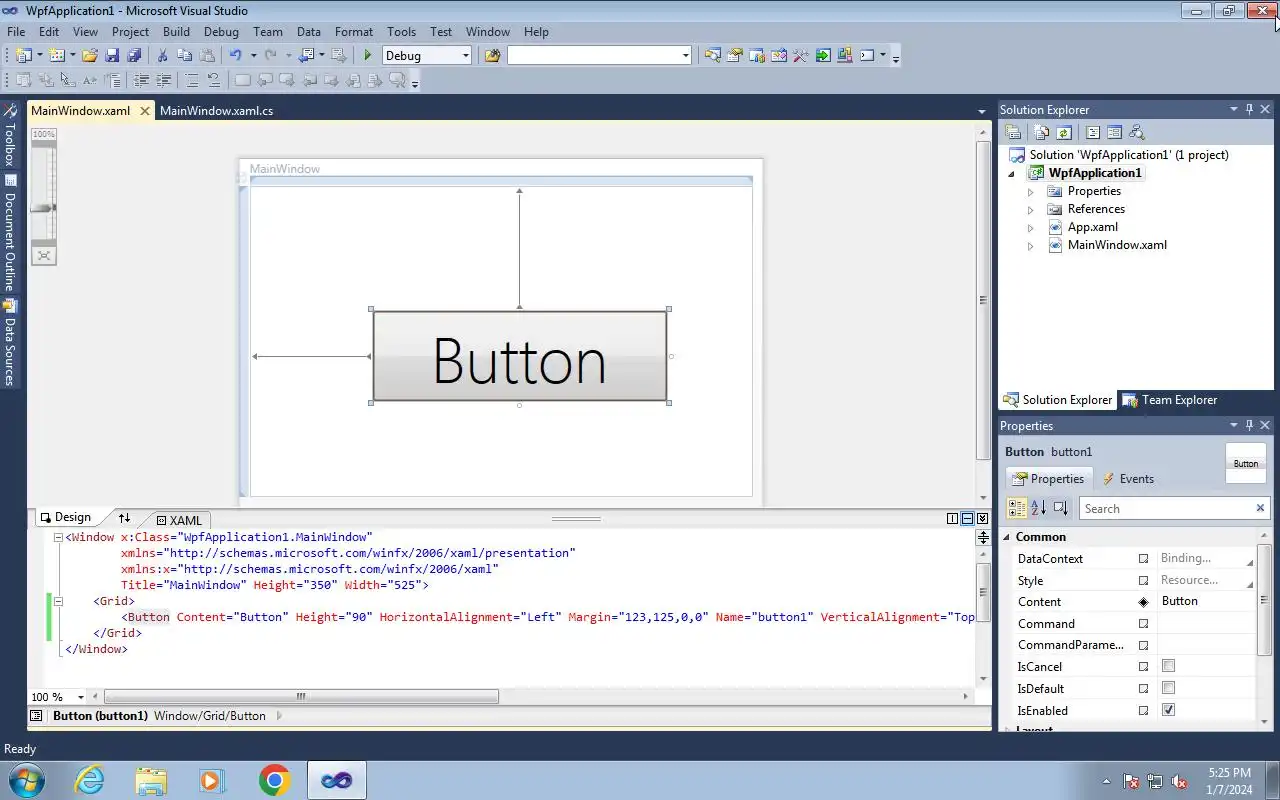Click inside the Properties Search field
The height and width of the screenshot is (800, 1280).
coord(1166,509)
